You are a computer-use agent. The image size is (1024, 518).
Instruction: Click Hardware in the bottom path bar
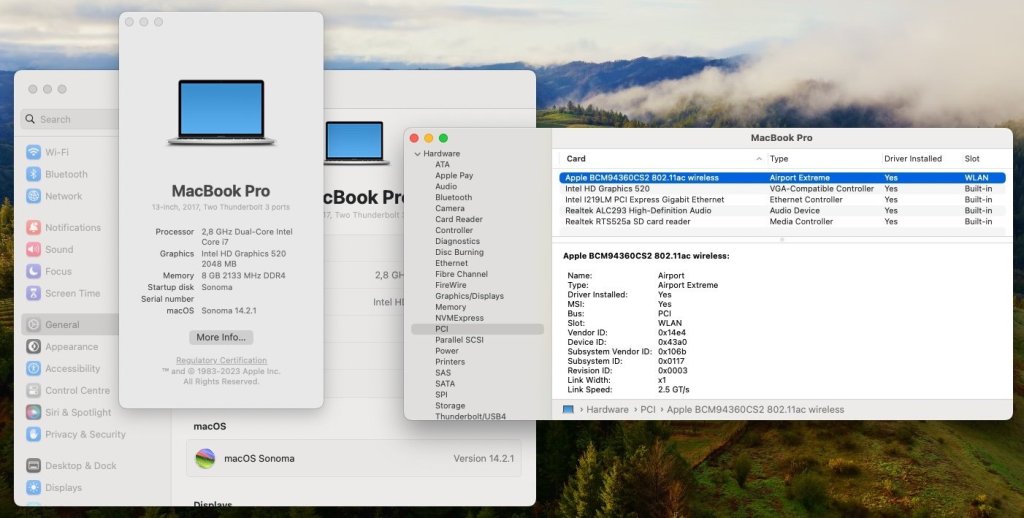tap(607, 410)
